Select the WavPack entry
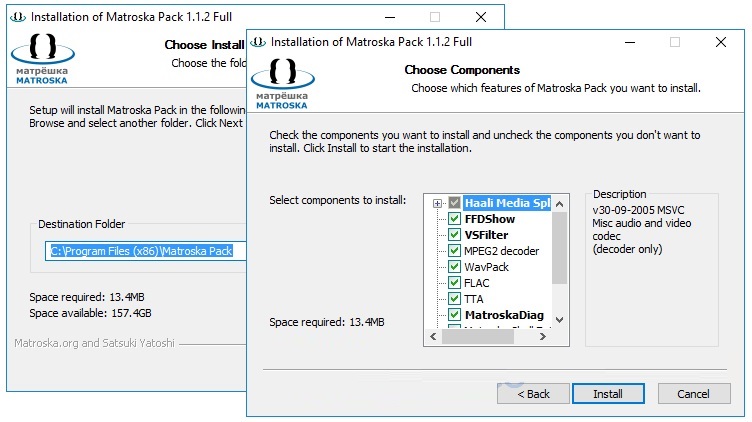Image resolution: width=752 pixels, height=422 pixels. click(486, 267)
